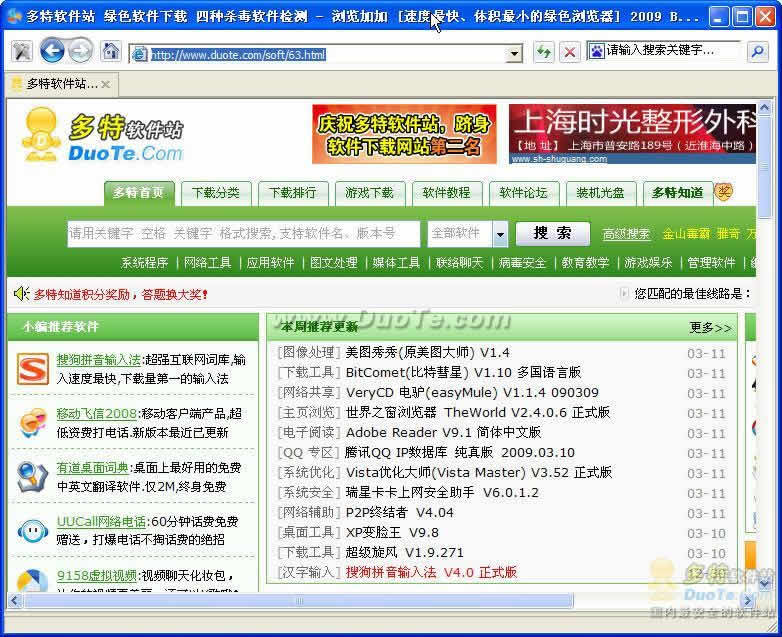
Task: Click the 多特知道积分奖励 announcement link
Action: click(121, 294)
